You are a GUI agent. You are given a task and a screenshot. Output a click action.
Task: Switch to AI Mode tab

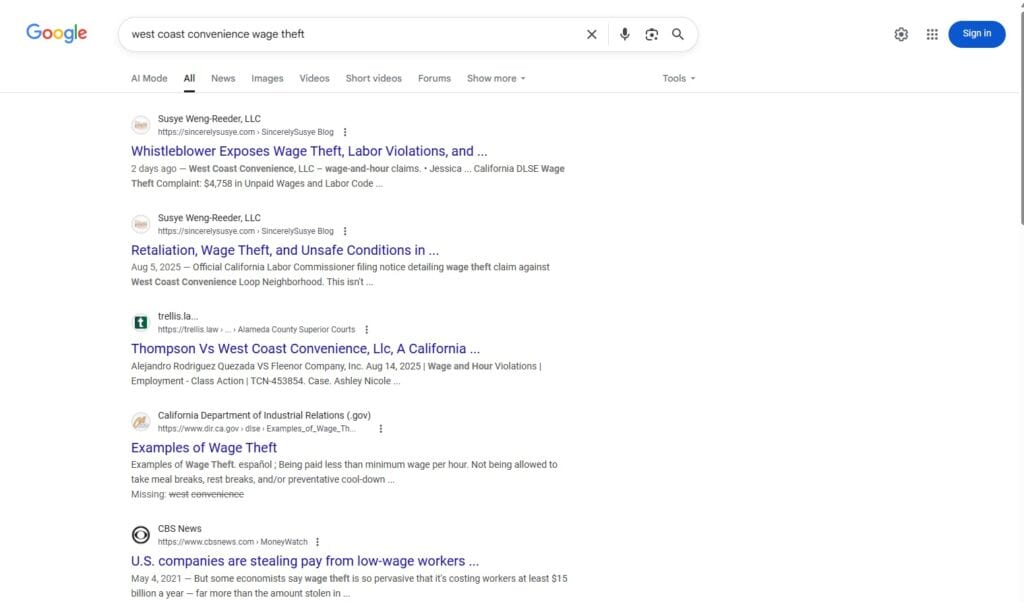149,78
